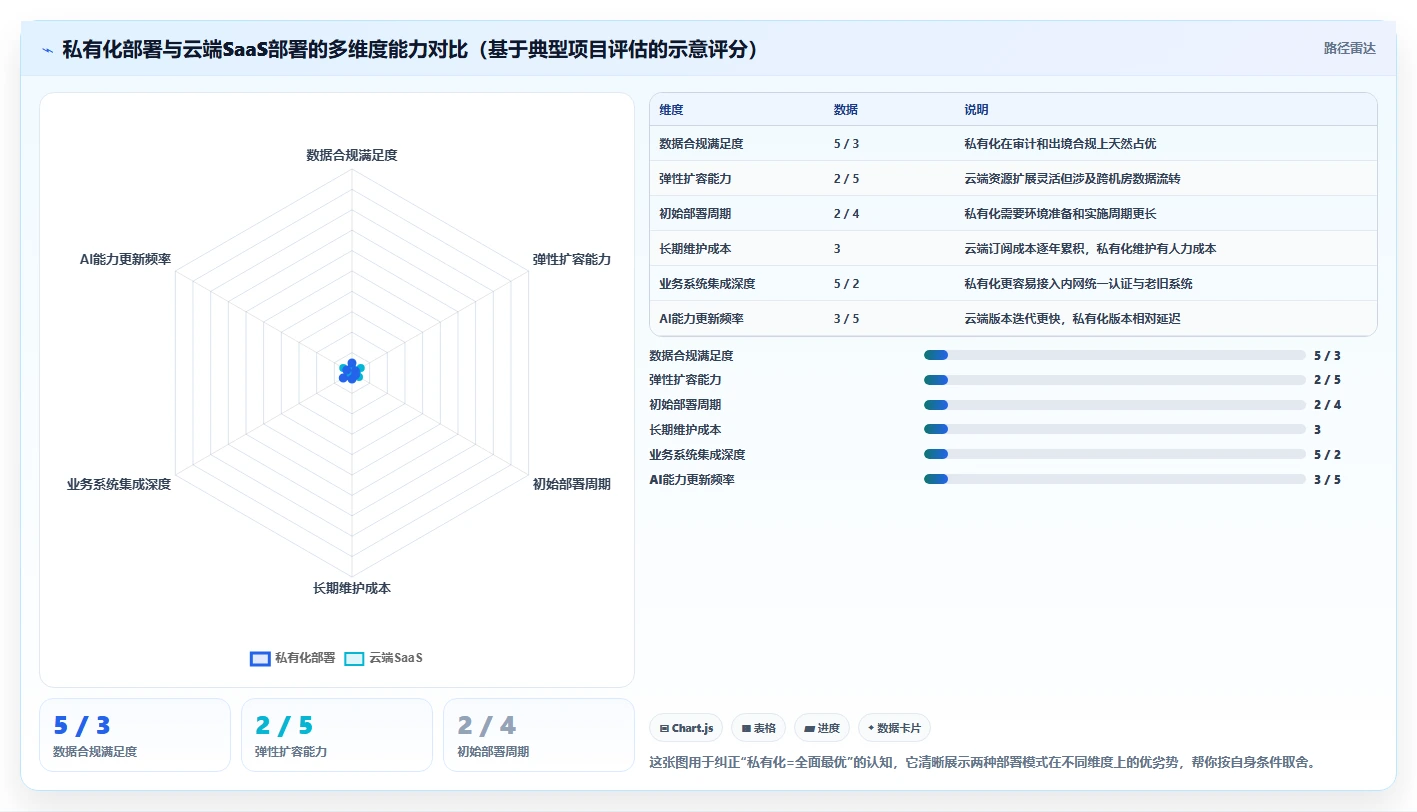This screenshot has width=1417, height=812.
Task: Click the chart title heading text
Action: pos(410,49)
